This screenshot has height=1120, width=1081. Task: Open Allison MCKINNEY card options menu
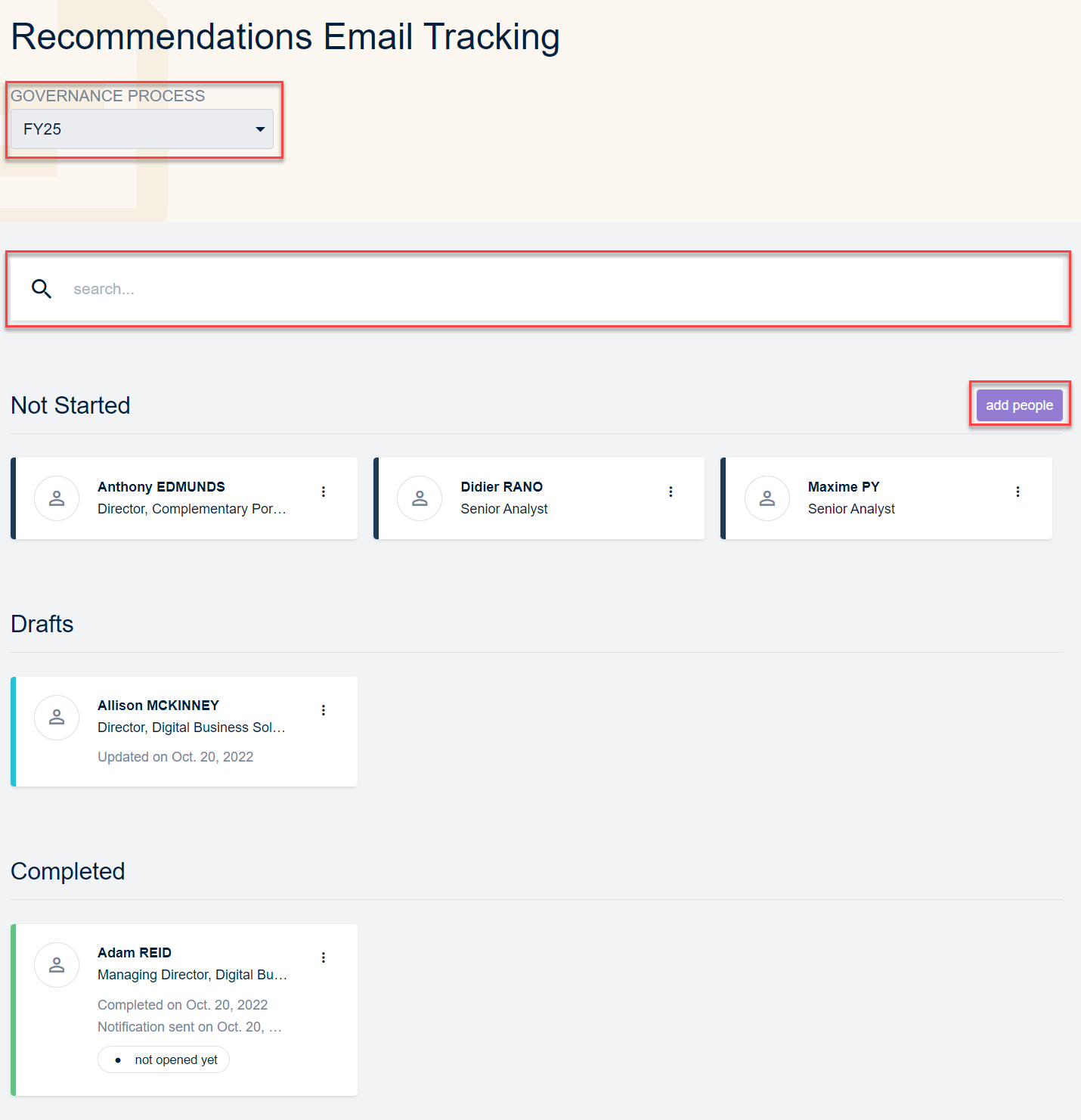click(x=324, y=710)
